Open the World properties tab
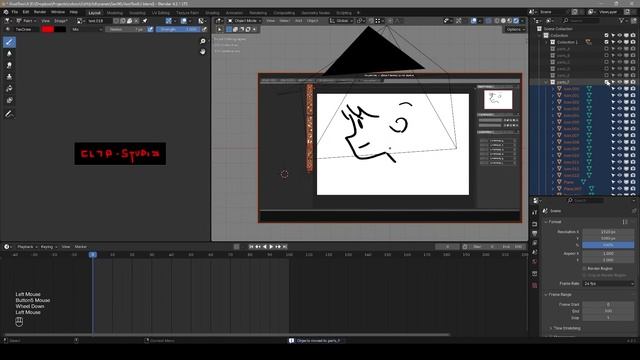 535,262
